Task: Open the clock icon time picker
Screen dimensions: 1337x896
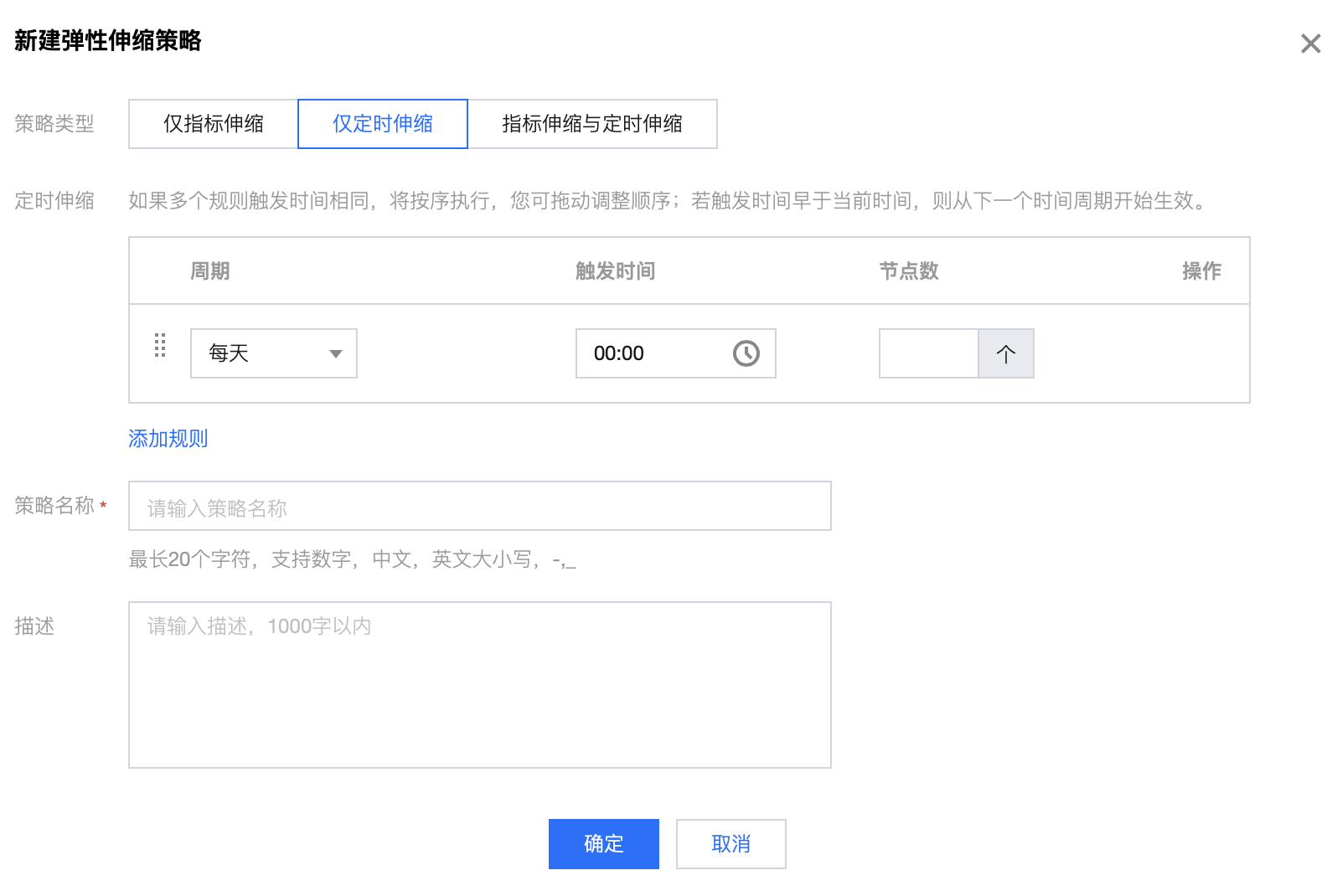Action: coord(746,353)
